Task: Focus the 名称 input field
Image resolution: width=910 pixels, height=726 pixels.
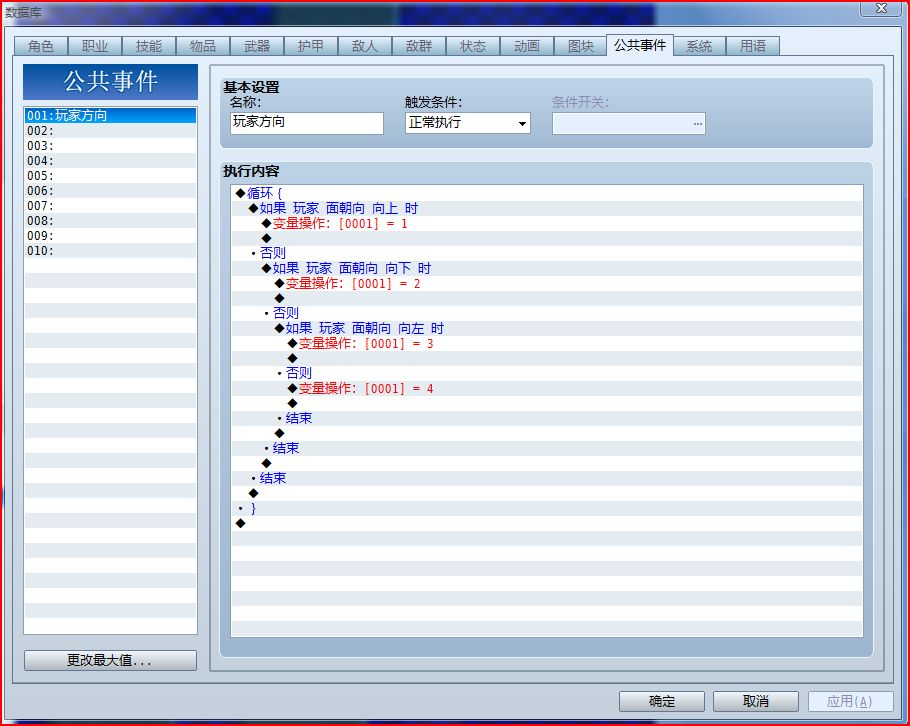Action: 306,123
